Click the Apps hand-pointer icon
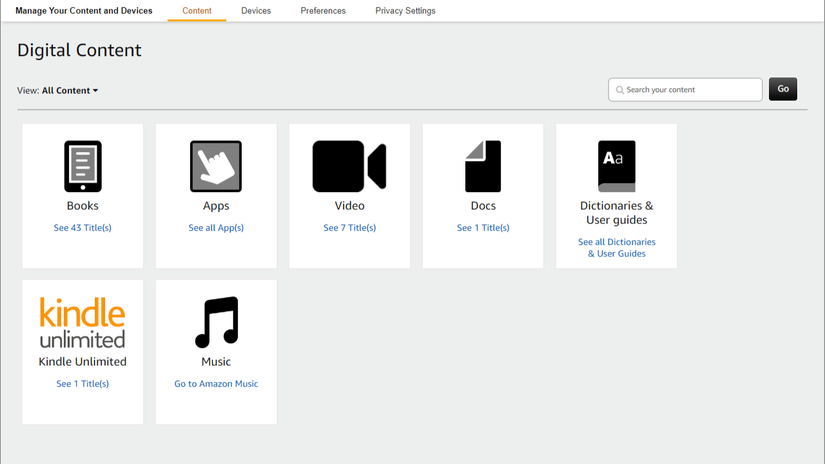 click(216, 166)
